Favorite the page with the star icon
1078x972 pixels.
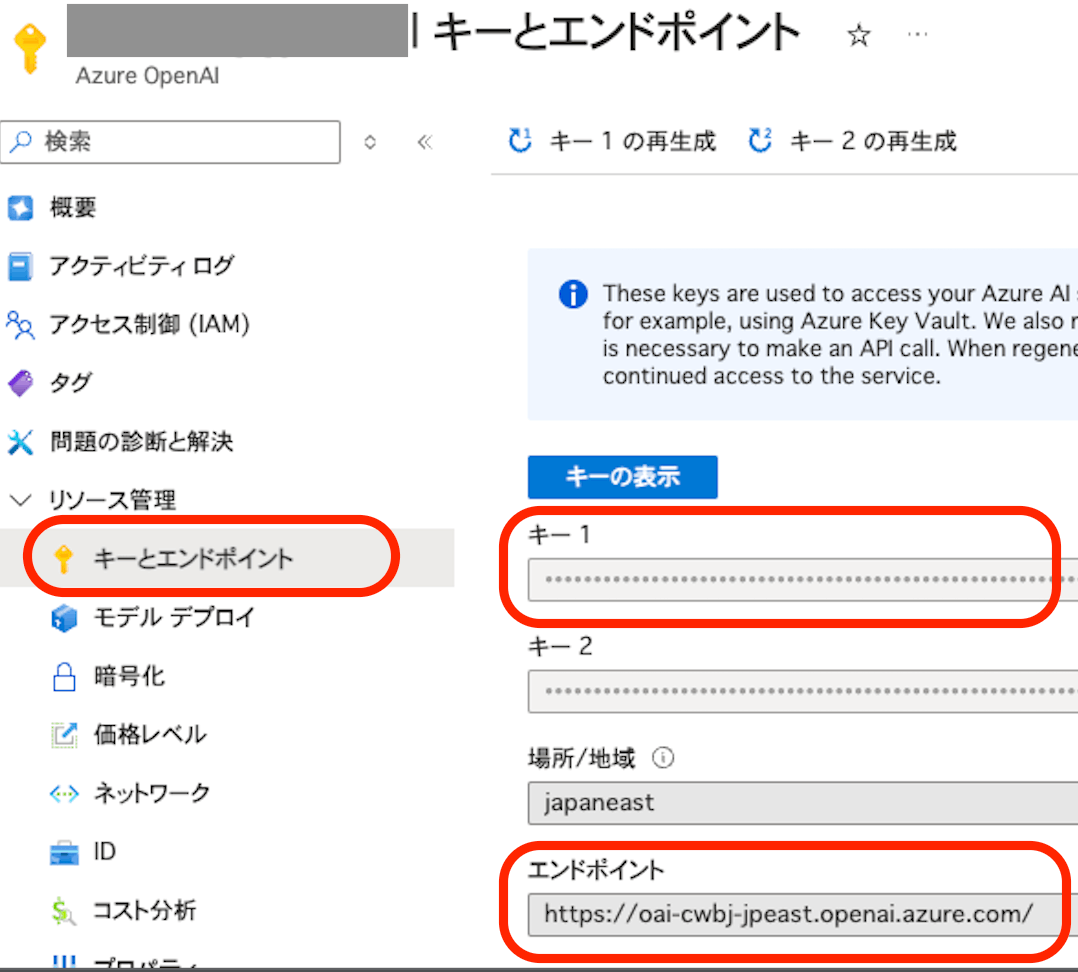coord(858,34)
